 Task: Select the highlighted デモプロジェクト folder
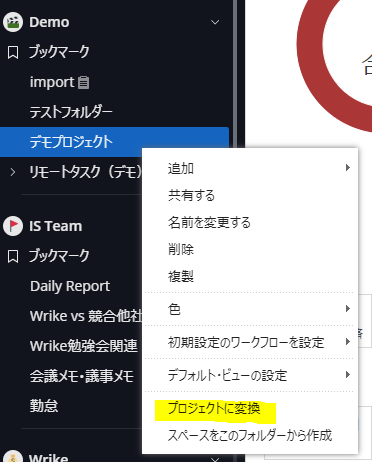(x=114, y=142)
